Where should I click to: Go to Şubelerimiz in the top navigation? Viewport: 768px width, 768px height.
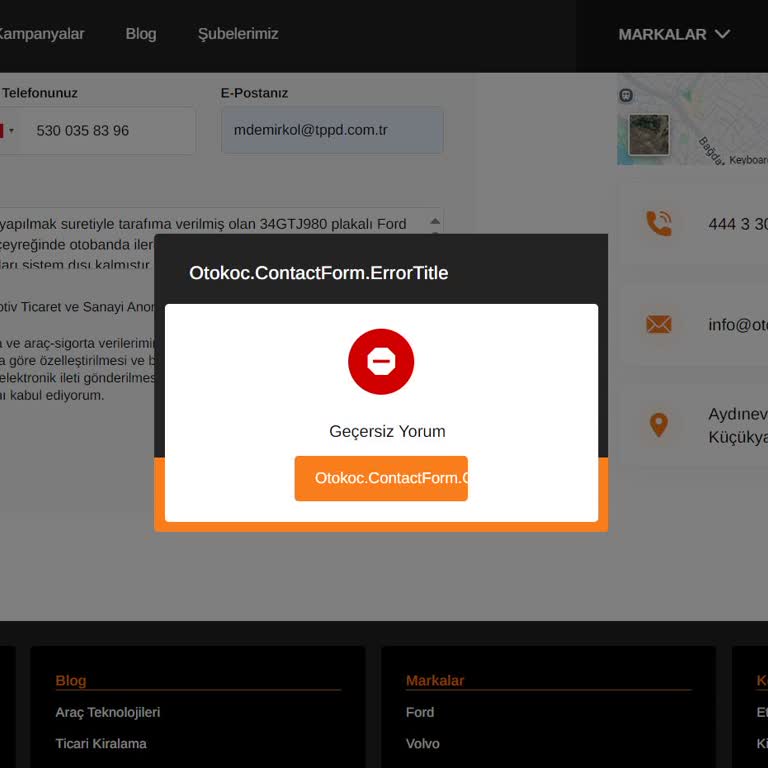238,34
